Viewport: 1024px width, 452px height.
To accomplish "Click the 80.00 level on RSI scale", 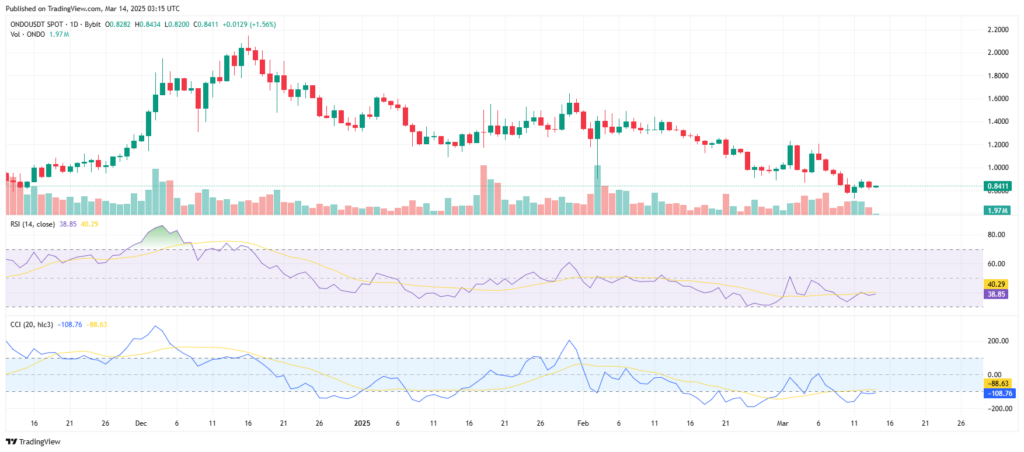I will point(994,235).
